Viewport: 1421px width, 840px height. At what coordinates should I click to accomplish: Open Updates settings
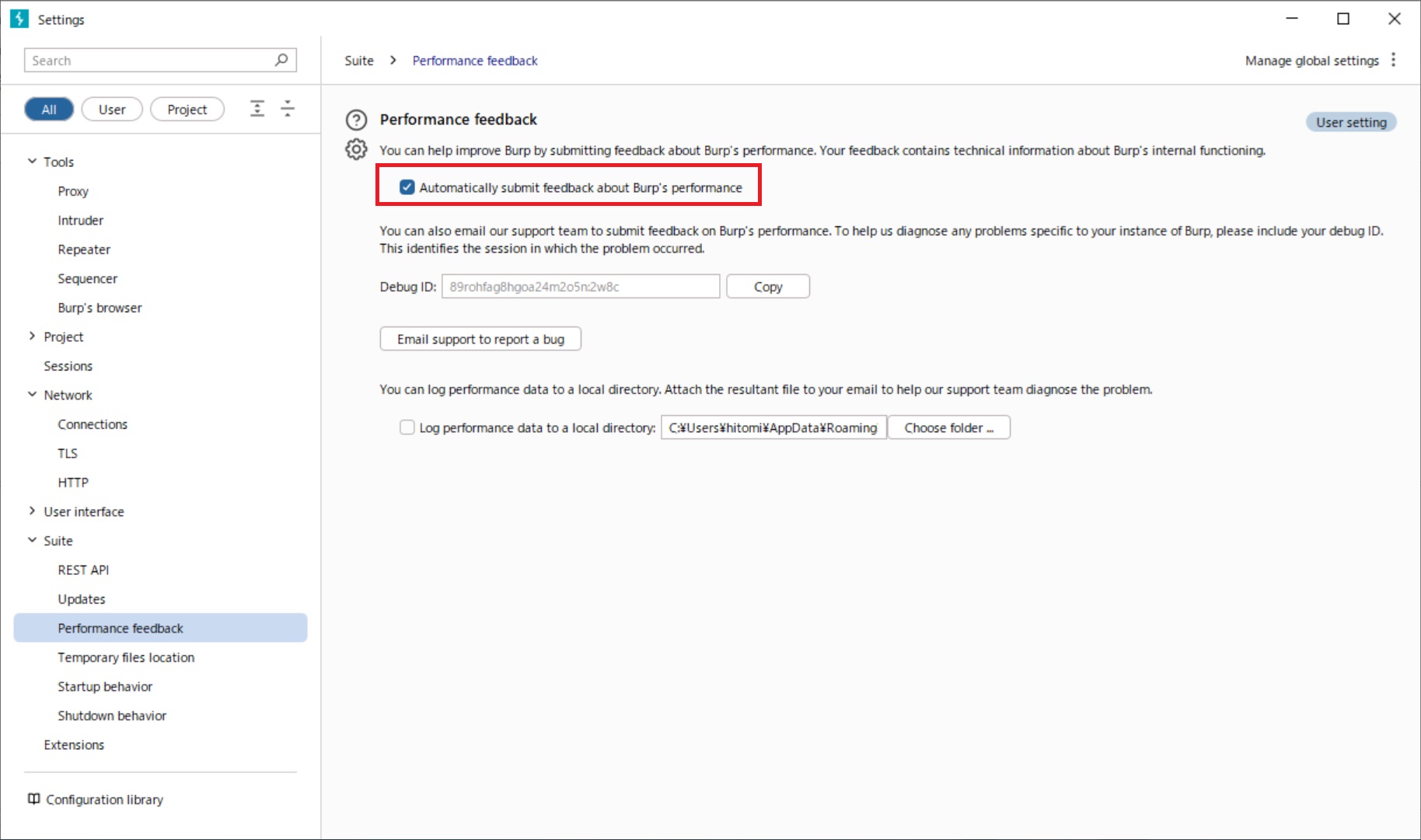coord(82,599)
